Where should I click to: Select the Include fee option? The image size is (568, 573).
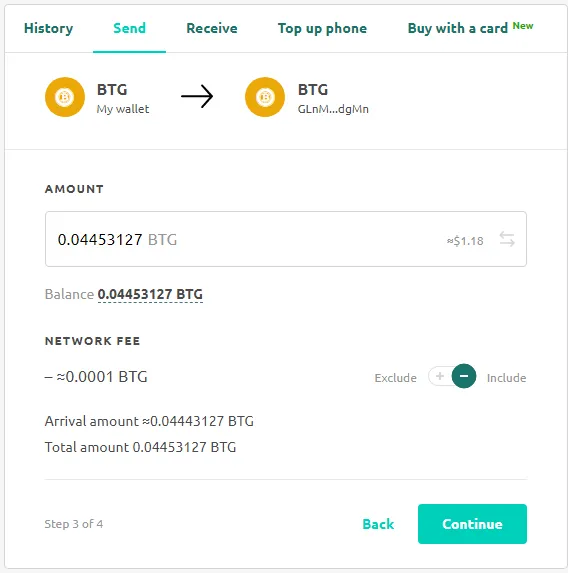[507, 378]
